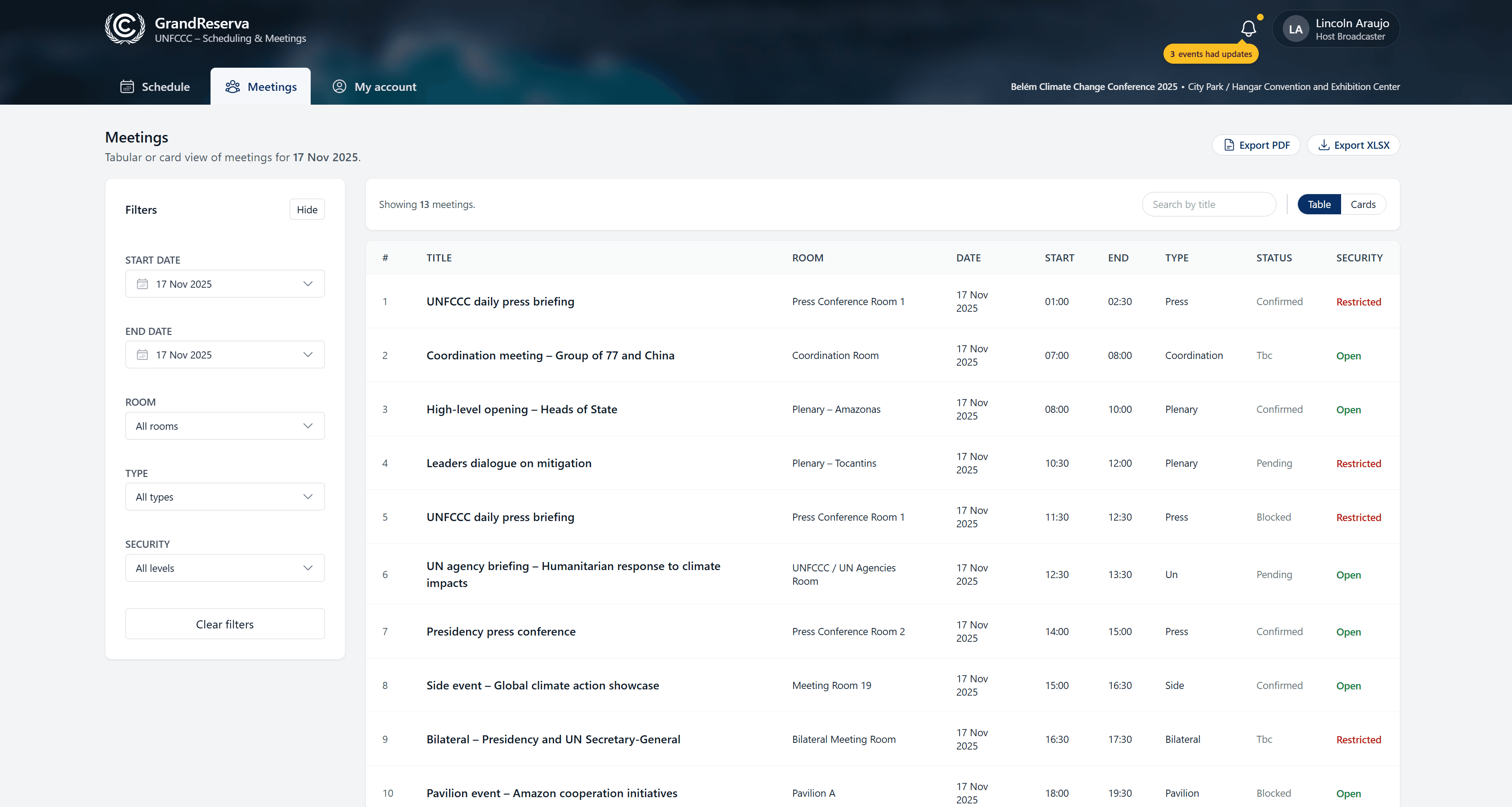Screen dimensions: 1512x807
Task: Open the All types dropdown
Action: point(225,497)
